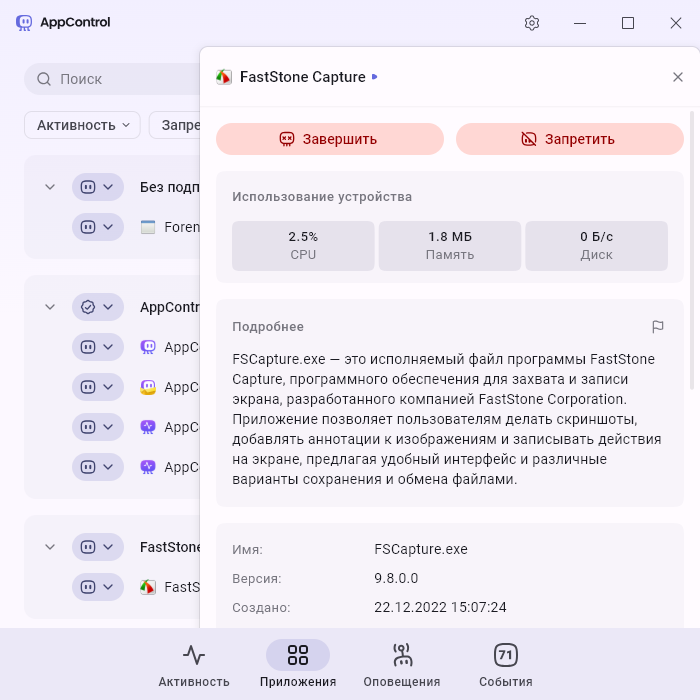Click the created date 22.12.2022 15:07:24
700x700 pixels.
click(440, 608)
